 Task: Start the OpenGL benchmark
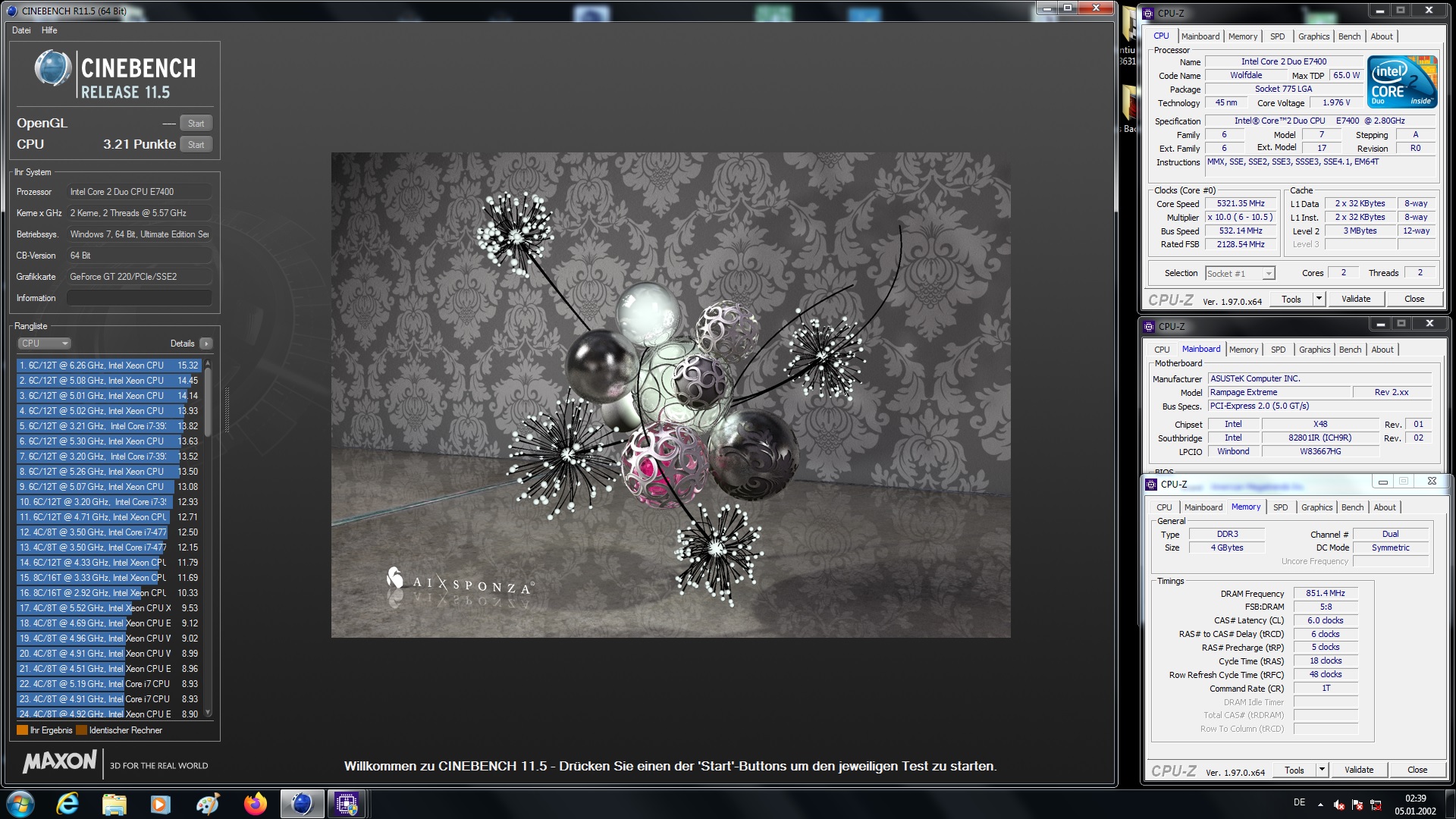(196, 124)
